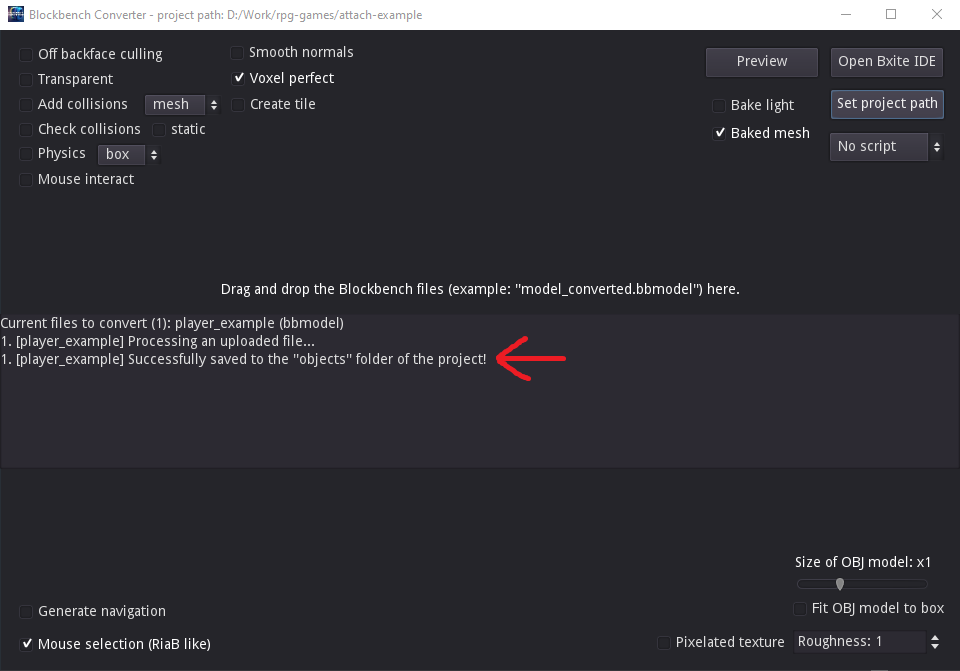This screenshot has width=960, height=671.
Task: Enable Off backface culling checkbox
Action: [26, 55]
